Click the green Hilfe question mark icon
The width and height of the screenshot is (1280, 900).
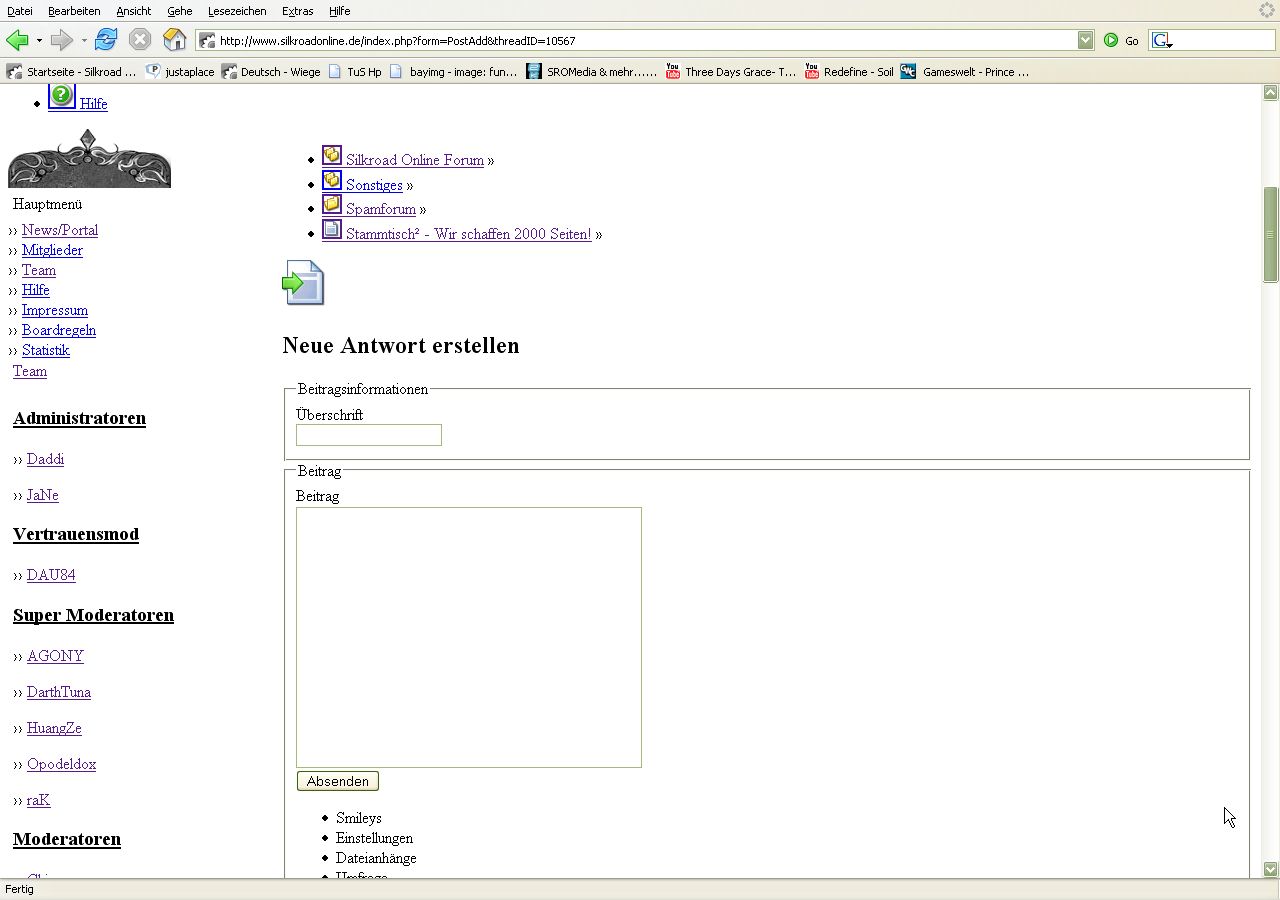(61, 95)
